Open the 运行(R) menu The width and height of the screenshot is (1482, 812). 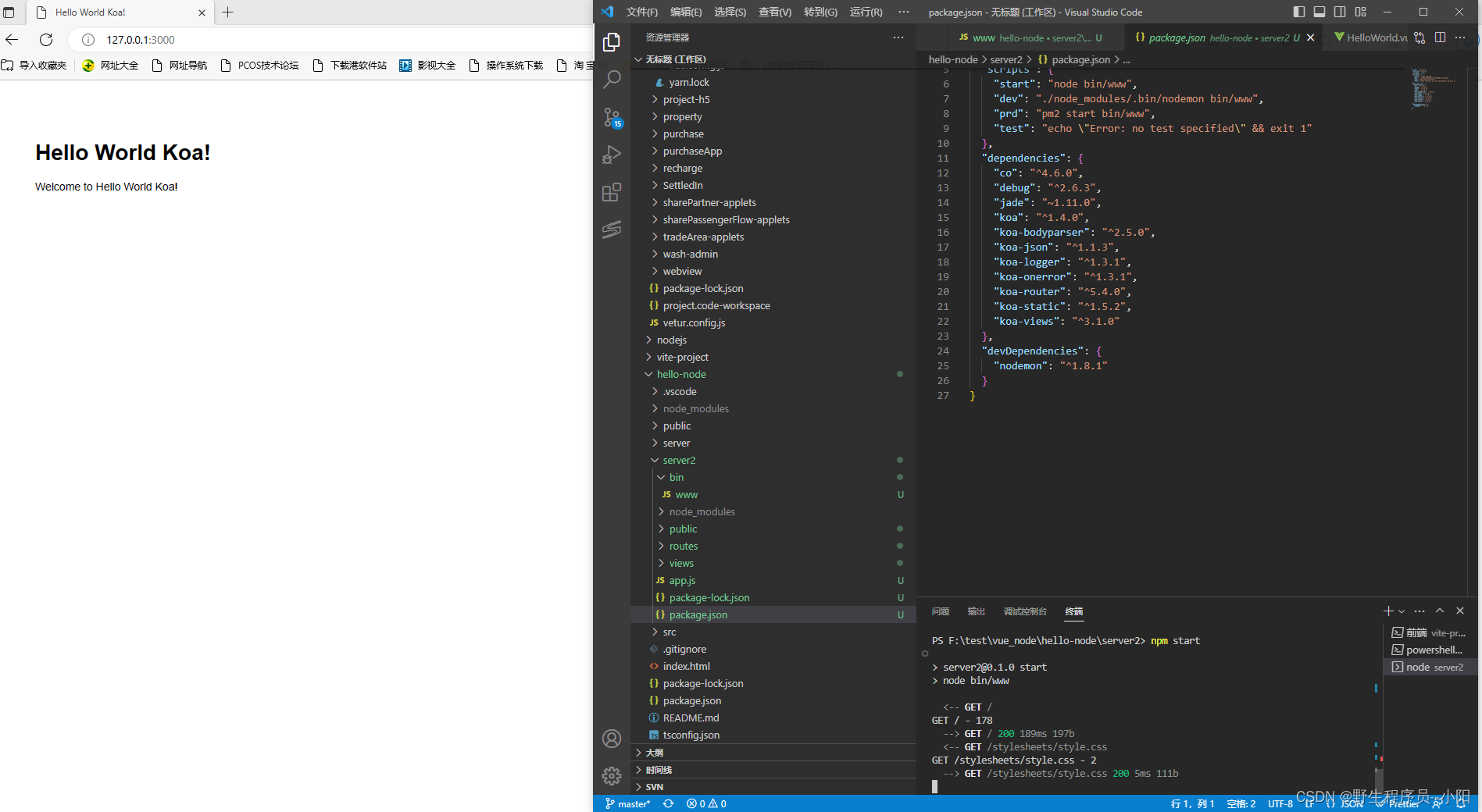pyautogui.click(x=866, y=12)
